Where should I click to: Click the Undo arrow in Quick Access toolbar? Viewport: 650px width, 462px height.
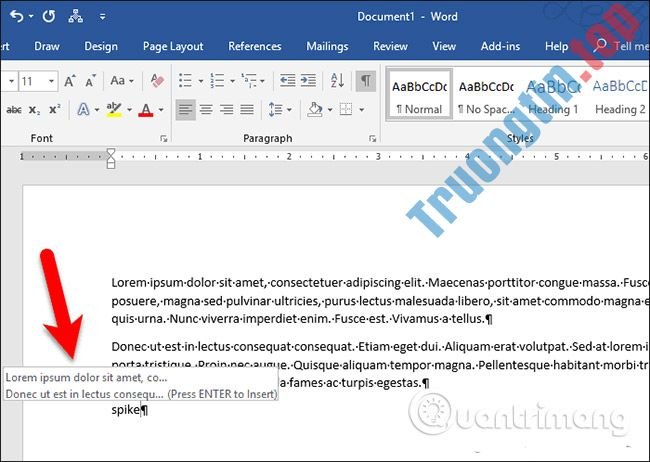pyautogui.click(x=17, y=17)
